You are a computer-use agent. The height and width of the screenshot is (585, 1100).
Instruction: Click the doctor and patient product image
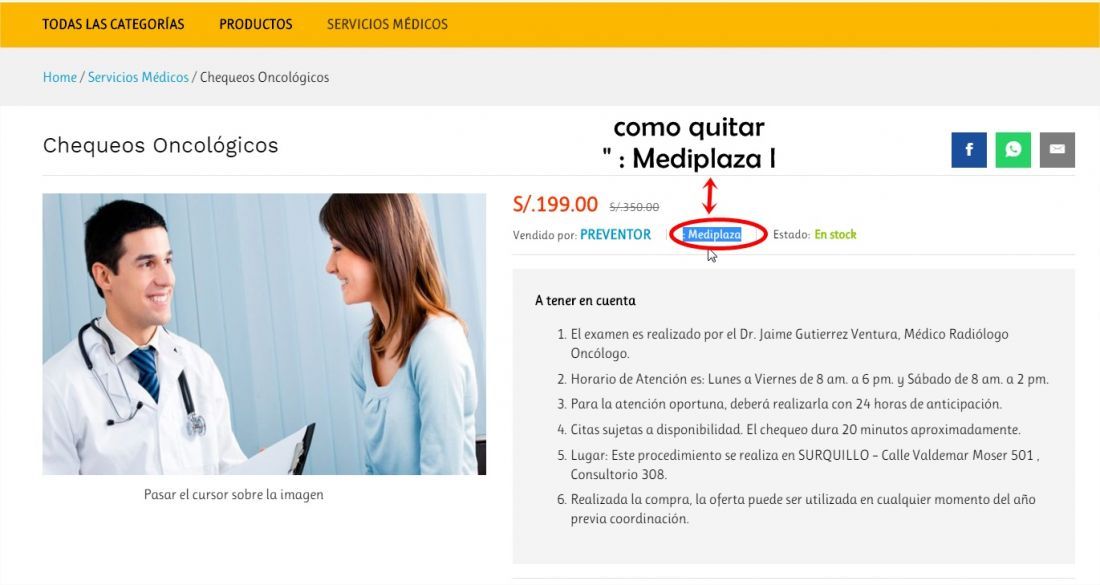tap(264, 334)
